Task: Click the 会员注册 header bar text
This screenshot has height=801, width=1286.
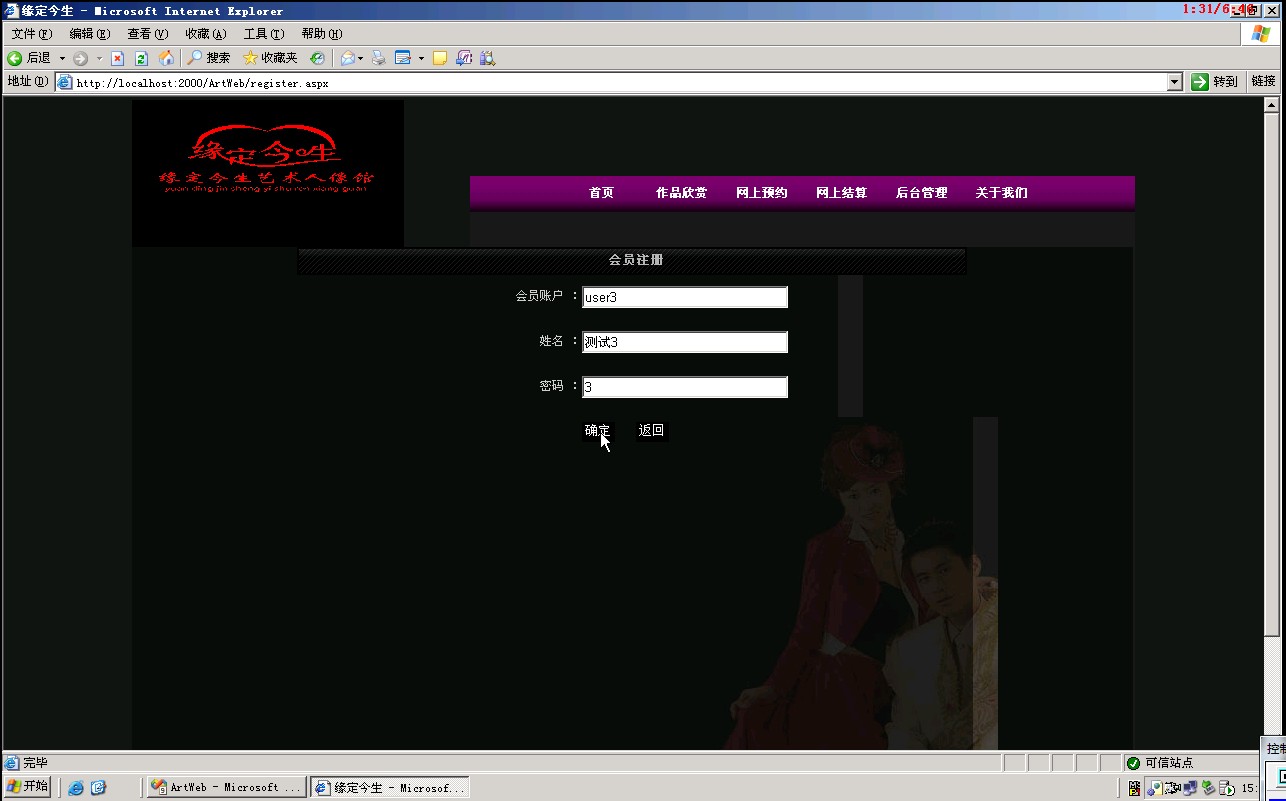Action: coord(636,260)
